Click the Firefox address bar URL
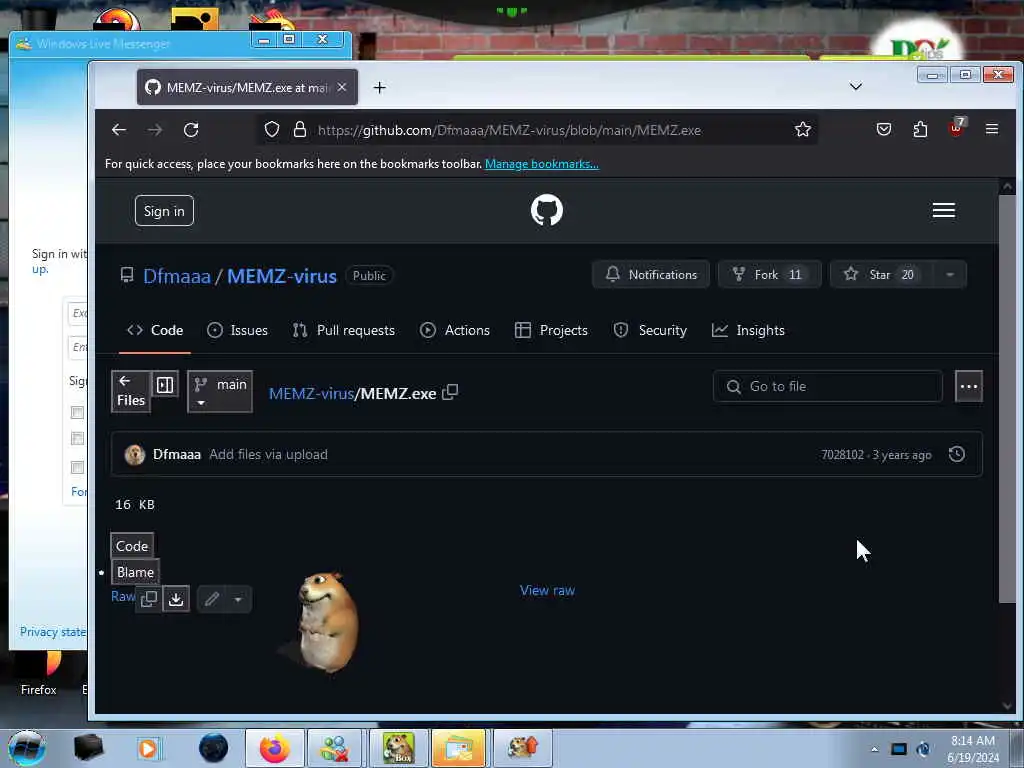Viewport: 1024px width, 768px height. click(x=509, y=130)
